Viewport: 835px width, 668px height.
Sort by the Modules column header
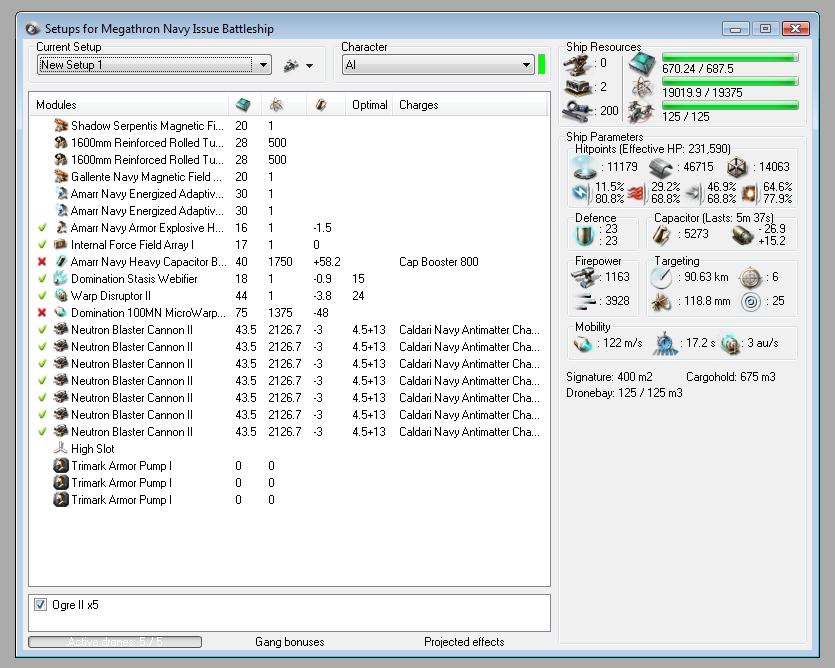[56, 105]
